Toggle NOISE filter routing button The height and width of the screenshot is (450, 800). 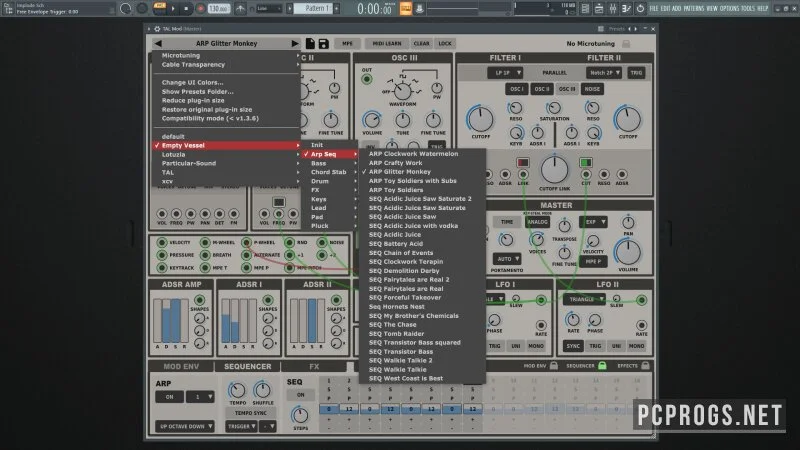click(592, 89)
